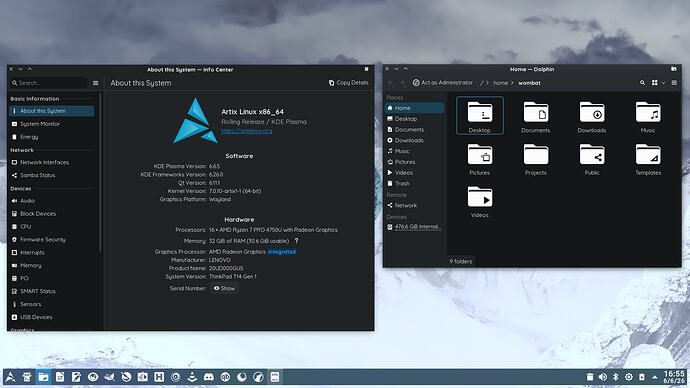This screenshot has height=388, width=690.
Task: Launch VLC from the taskbar
Action: point(192,377)
